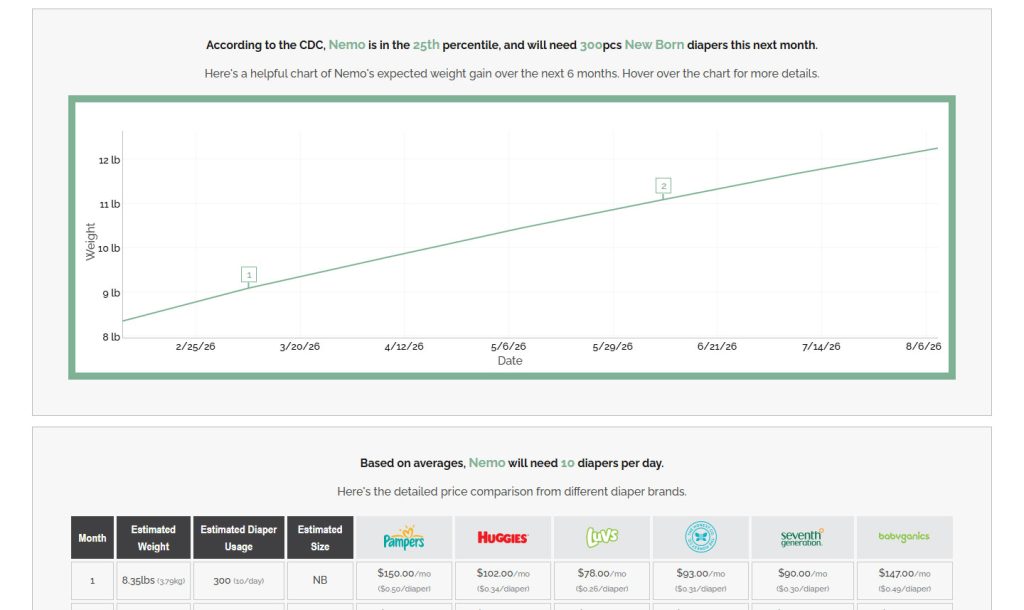The height and width of the screenshot is (610, 1024).
Task: Pick the Seventh Generation $90.00/mo cell
Action: (x=802, y=580)
